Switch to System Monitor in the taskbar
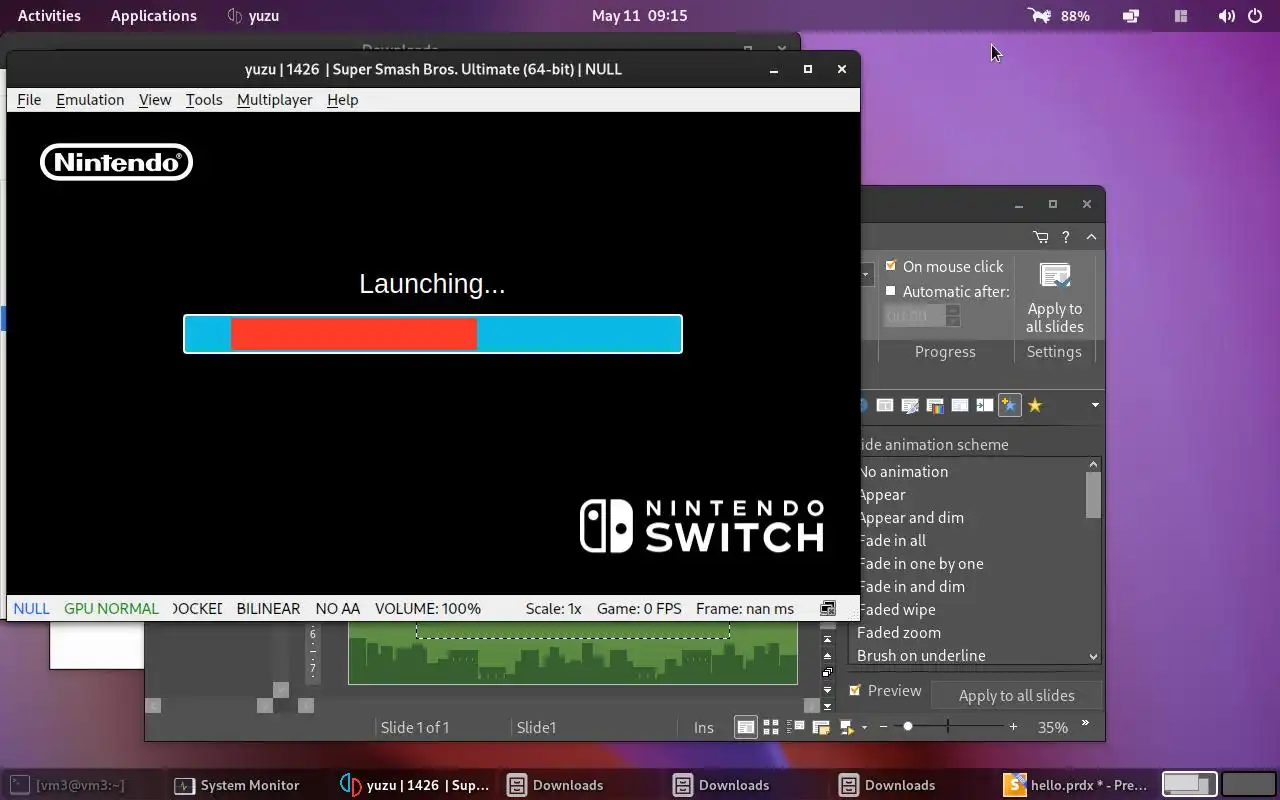The height and width of the screenshot is (800, 1280). click(237, 785)
